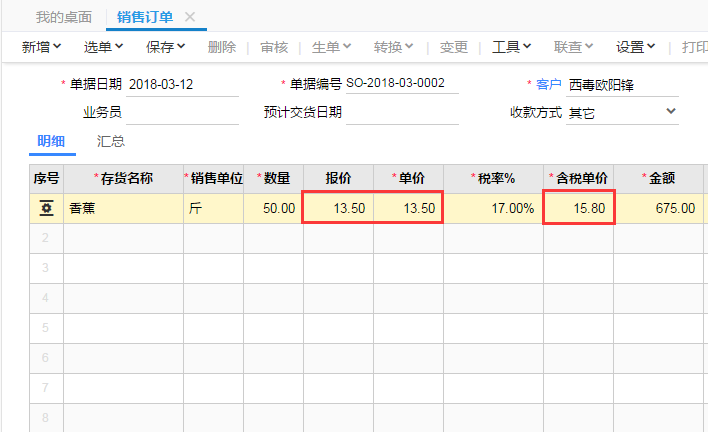
Task: Open the 工具 menu
Action: [x=512, y=46]
